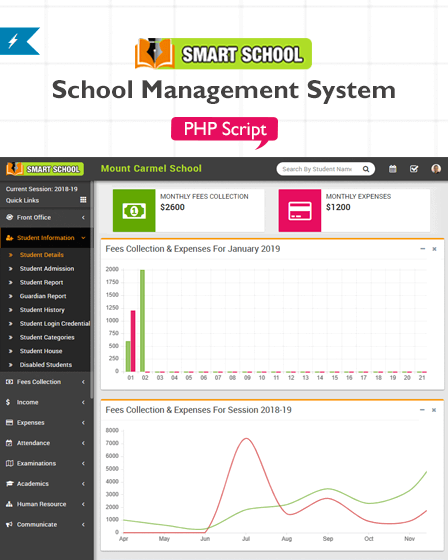Click the Student Information sidebar icon
The width and height of the screenshot is (448, 560).
coord(10,238)
